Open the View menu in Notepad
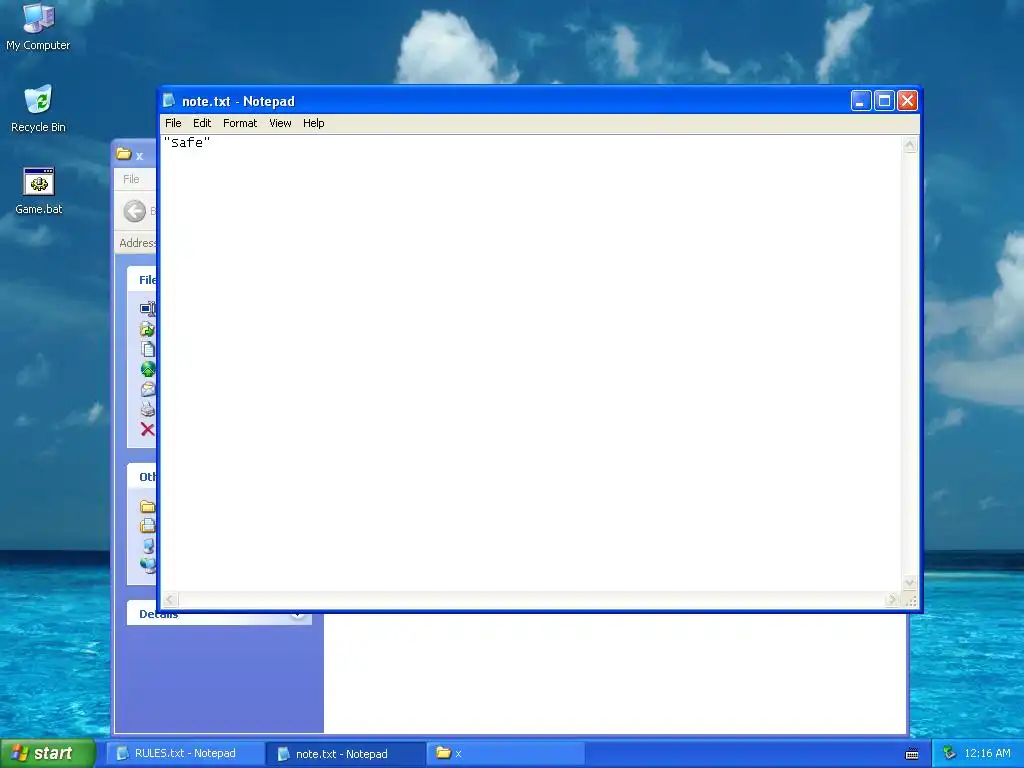The image size is (1024, 768). (280, 123)
